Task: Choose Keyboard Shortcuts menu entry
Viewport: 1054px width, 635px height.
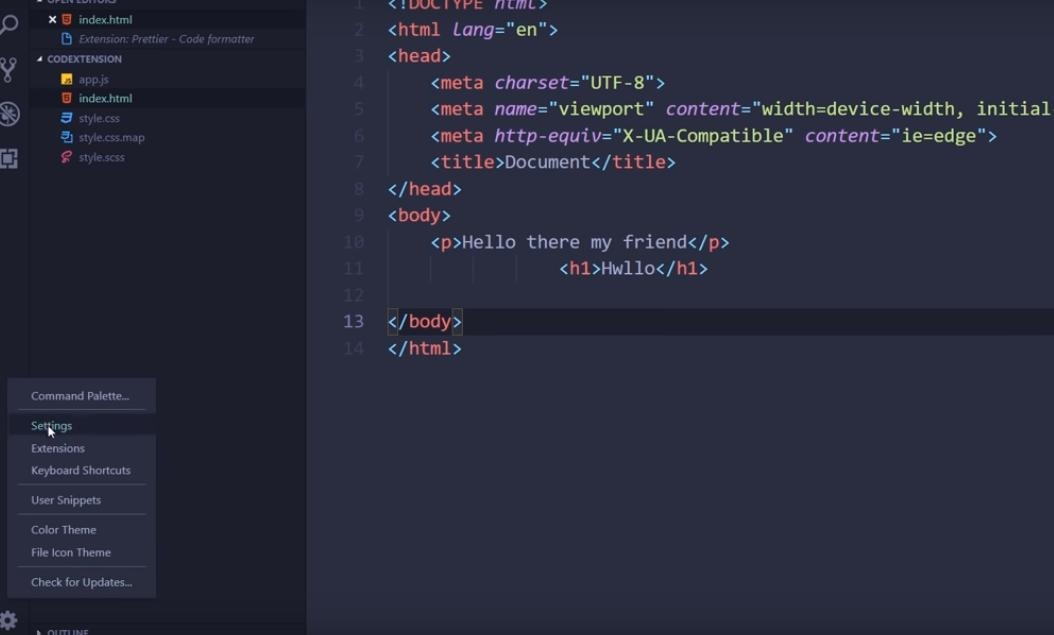Action: point(81,470)
